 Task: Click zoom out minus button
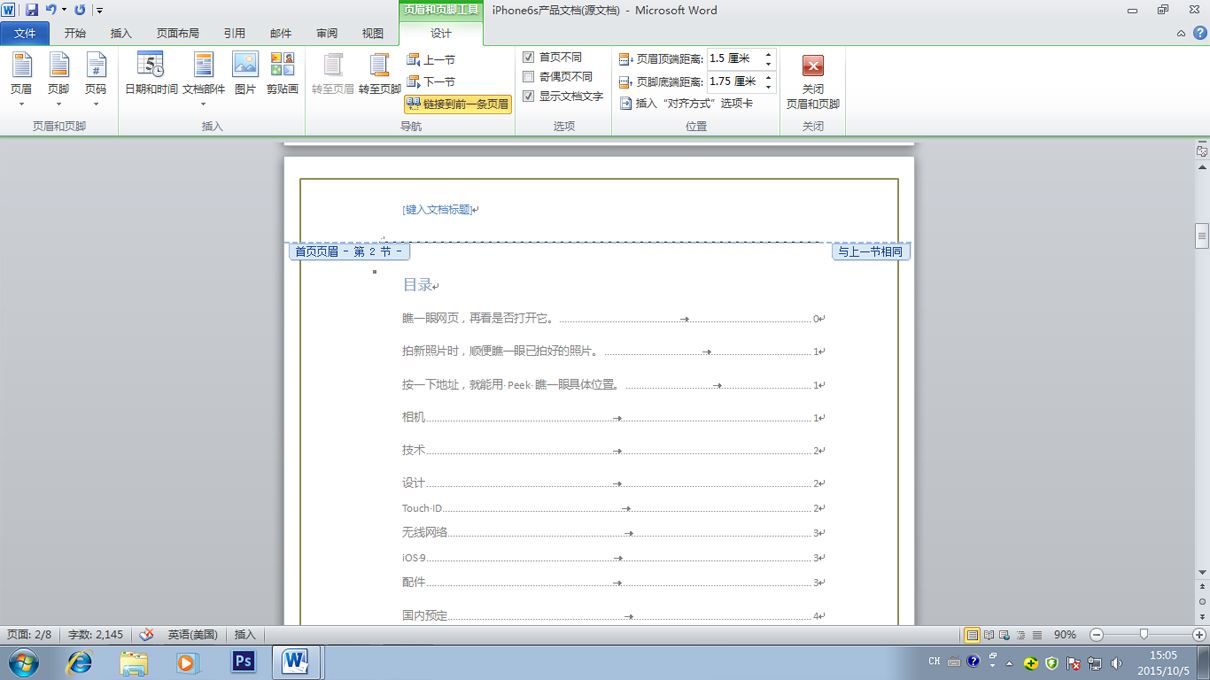point(1096,635)
